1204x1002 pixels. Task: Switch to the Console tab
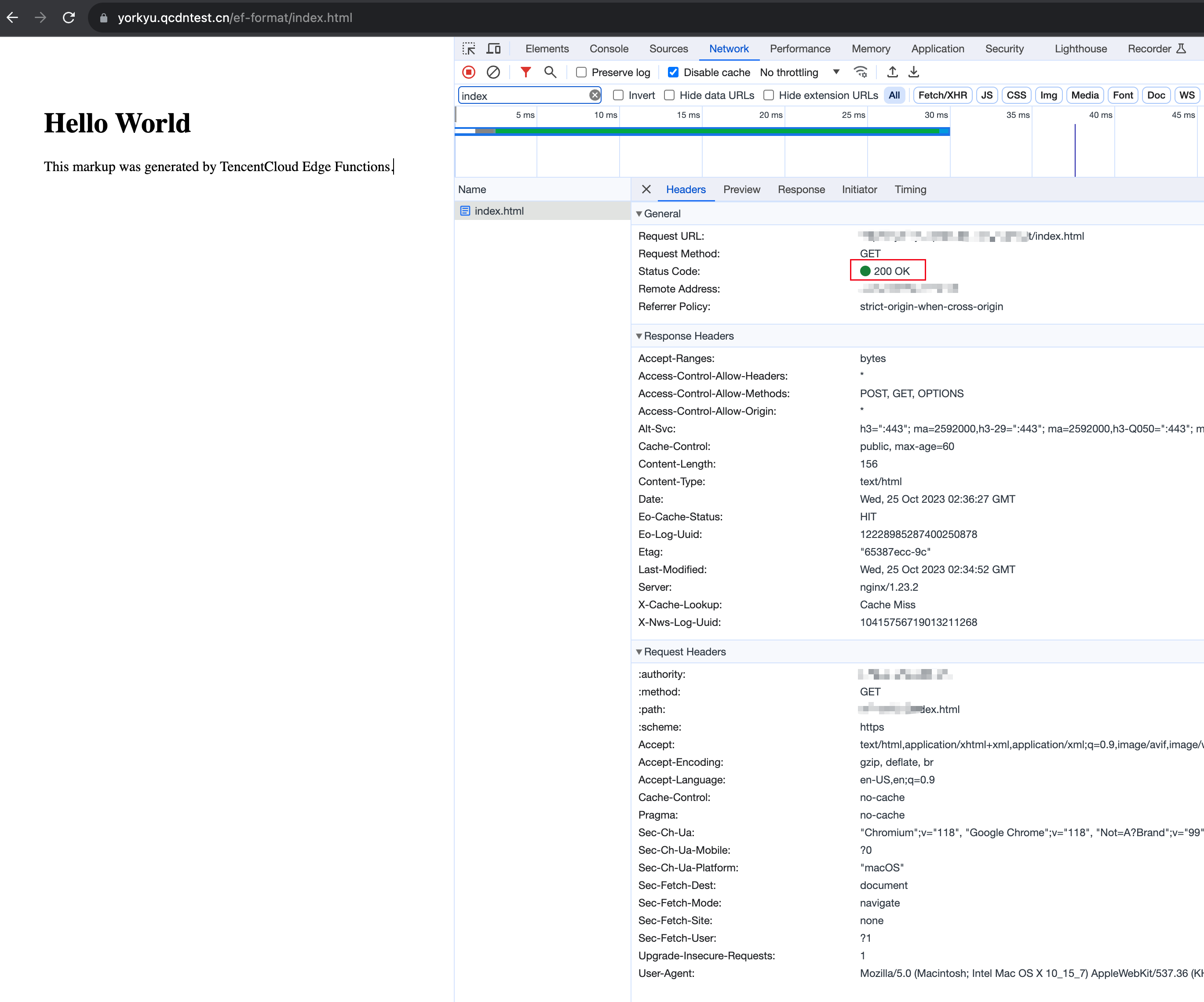pos(608,49)
